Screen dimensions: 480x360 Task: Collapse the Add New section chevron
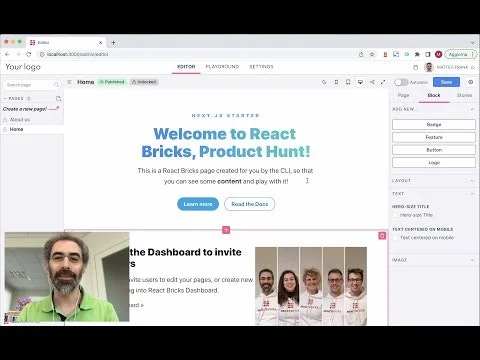pos(472,109)
